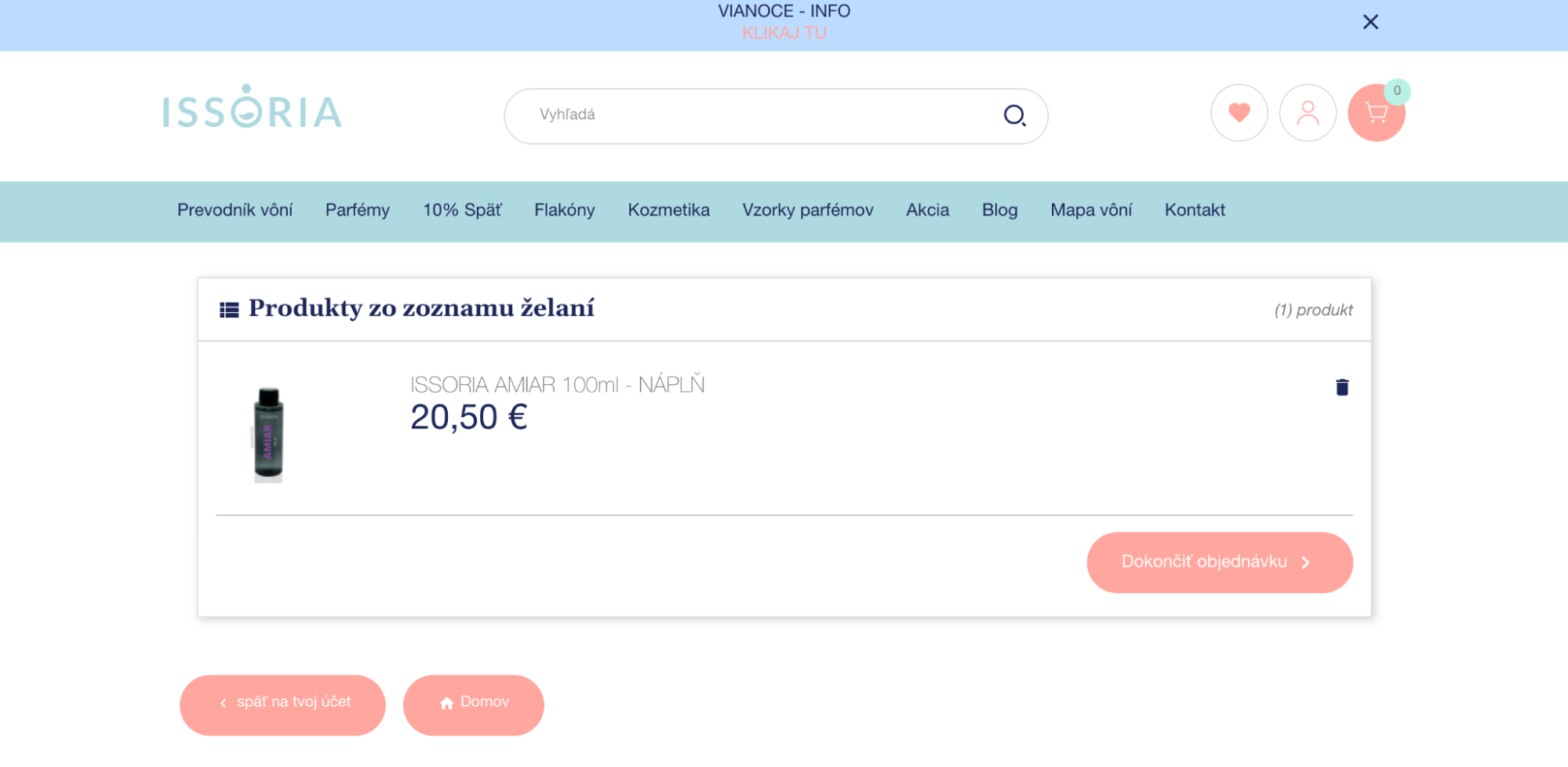The width and height of the screenshot is (1568, 767).
Task: Click the arrow inside Dokončiť objednávku
Action: click(1305, 562)
